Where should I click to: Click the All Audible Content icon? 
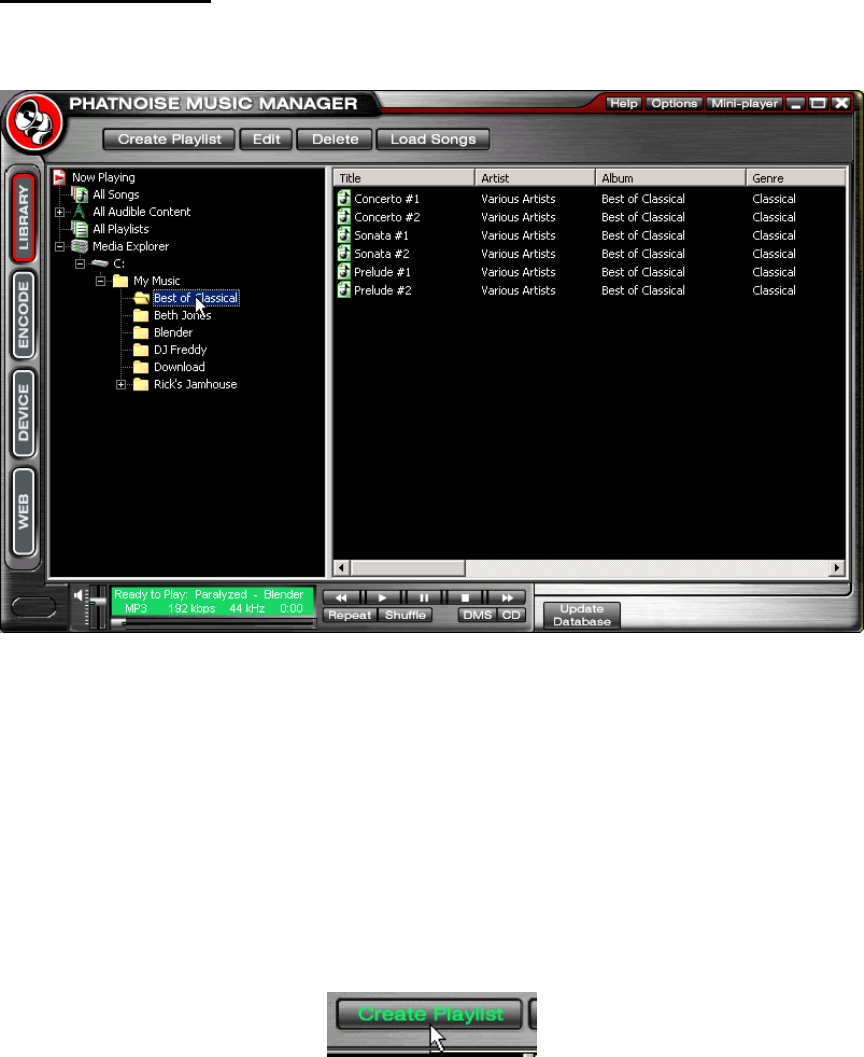pyautogui.click(x=80, y=212)
